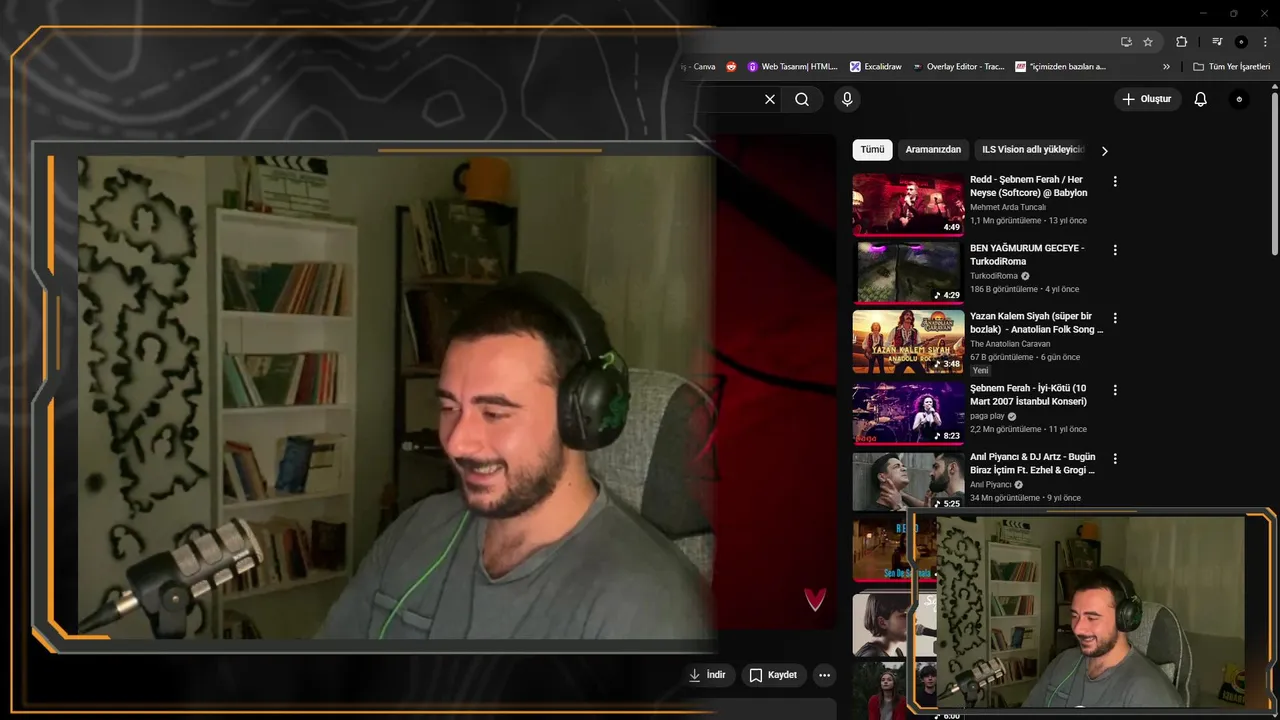Start voice search with the microphone icon
Viewport: 1280px width, 720px height.
tap(847, 99)
